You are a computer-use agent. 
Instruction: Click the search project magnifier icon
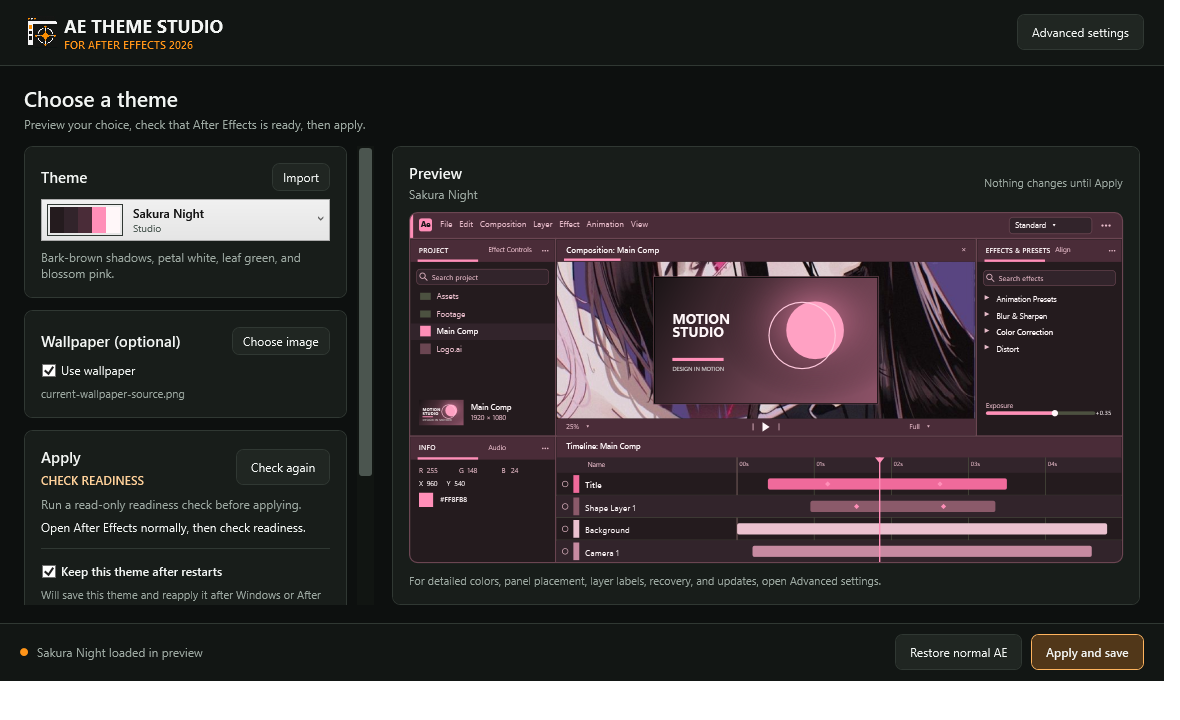coord(424,277)
